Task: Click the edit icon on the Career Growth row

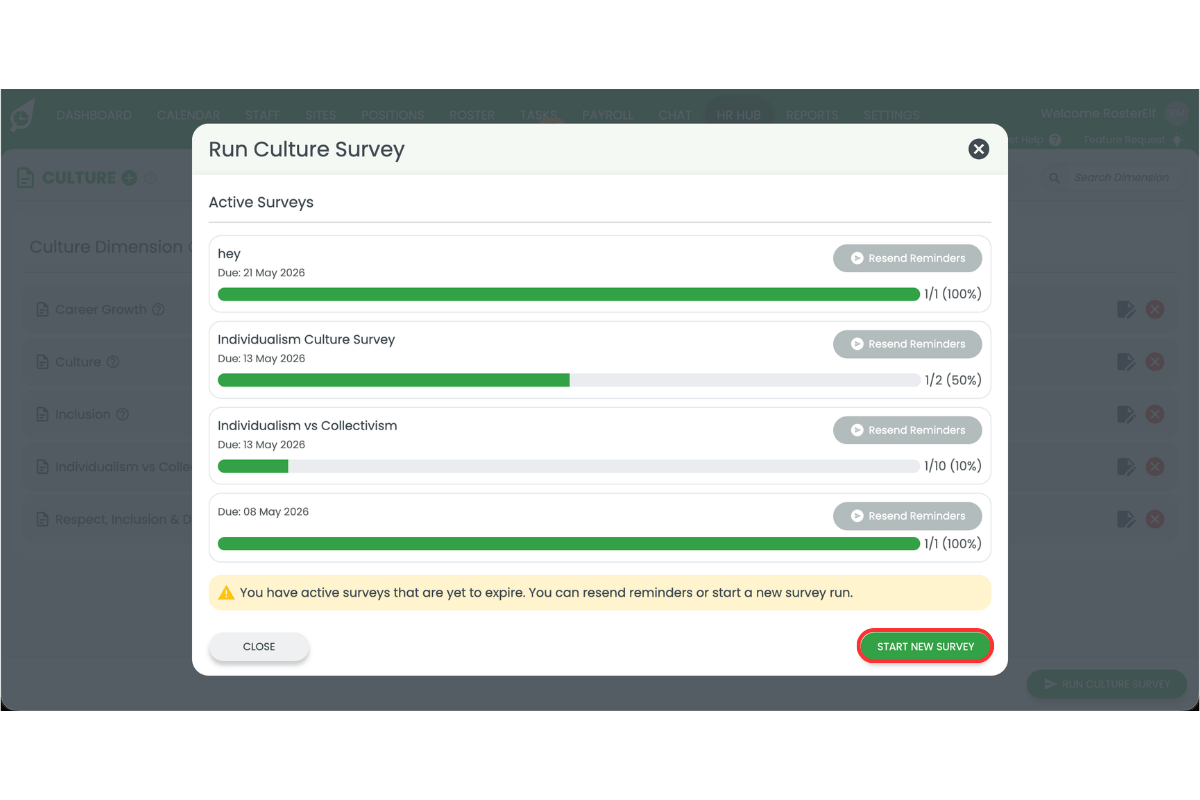Action: click(1126, 309)
